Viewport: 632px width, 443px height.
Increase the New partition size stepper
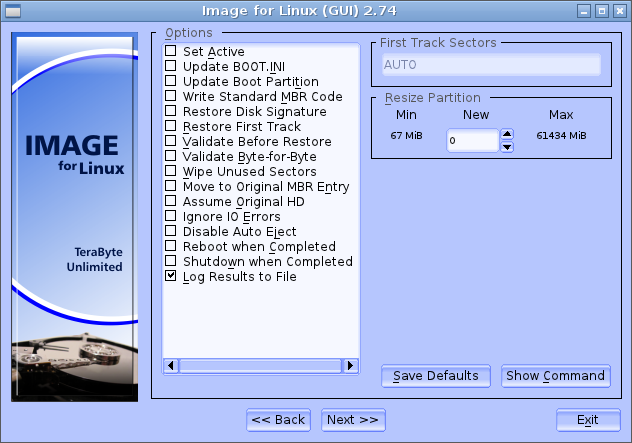507,134
